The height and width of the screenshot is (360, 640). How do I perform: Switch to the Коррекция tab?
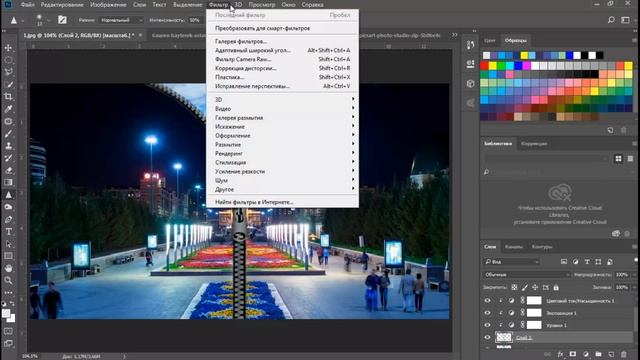click(534, 144)
